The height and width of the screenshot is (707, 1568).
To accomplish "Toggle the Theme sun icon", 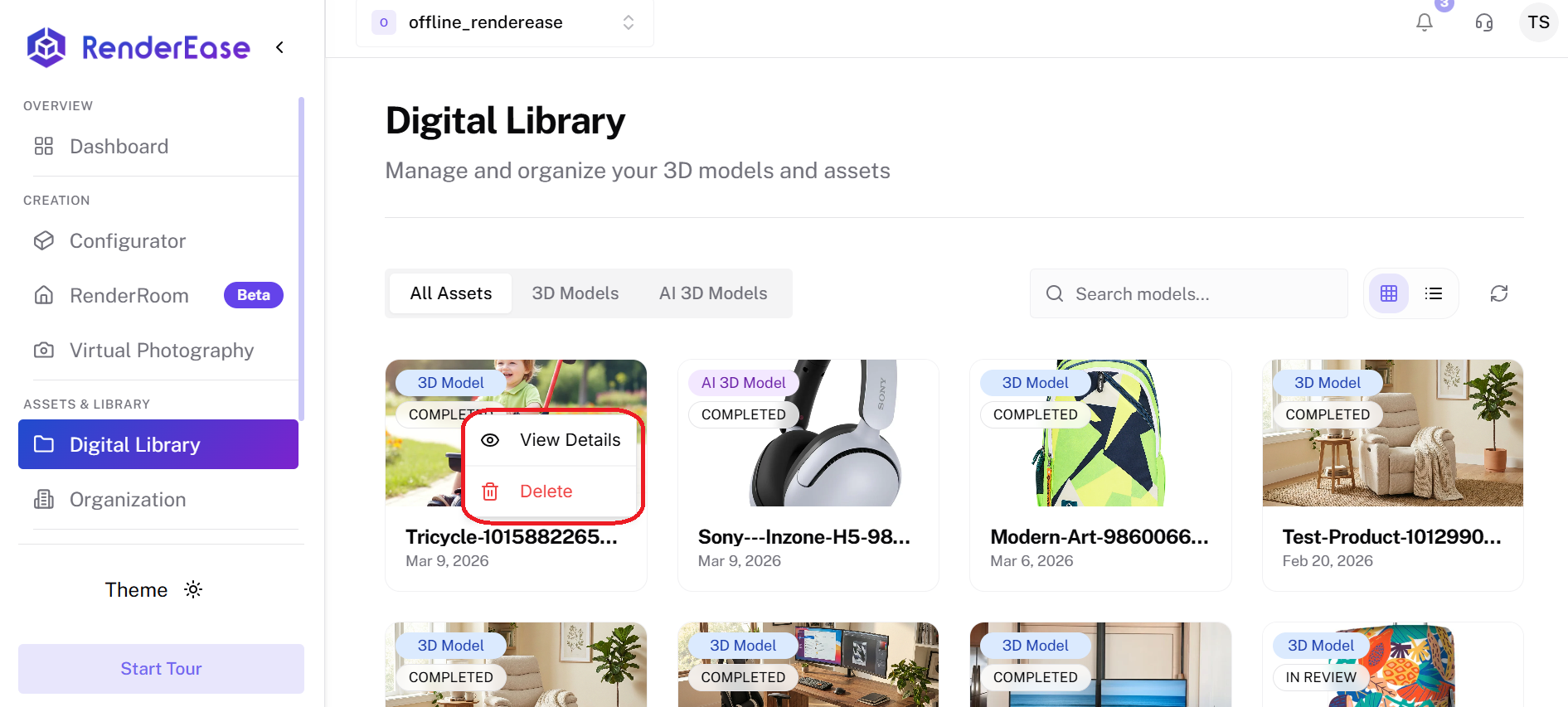I will coord(193,589).
